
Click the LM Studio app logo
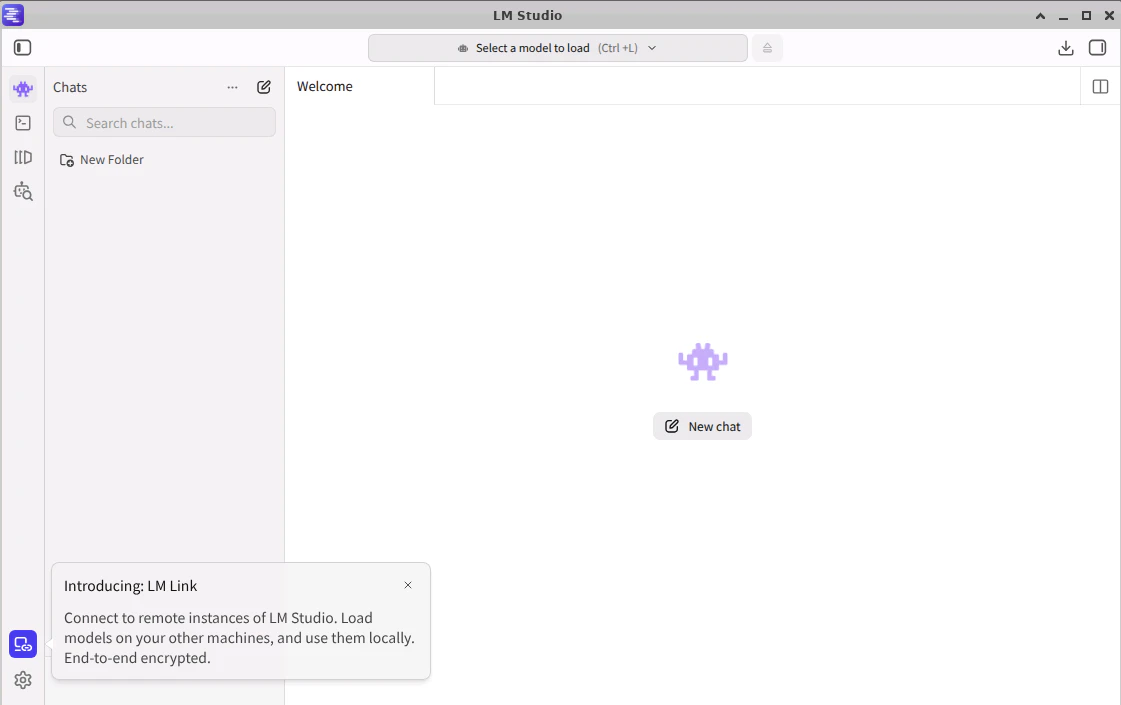point(13,14)
